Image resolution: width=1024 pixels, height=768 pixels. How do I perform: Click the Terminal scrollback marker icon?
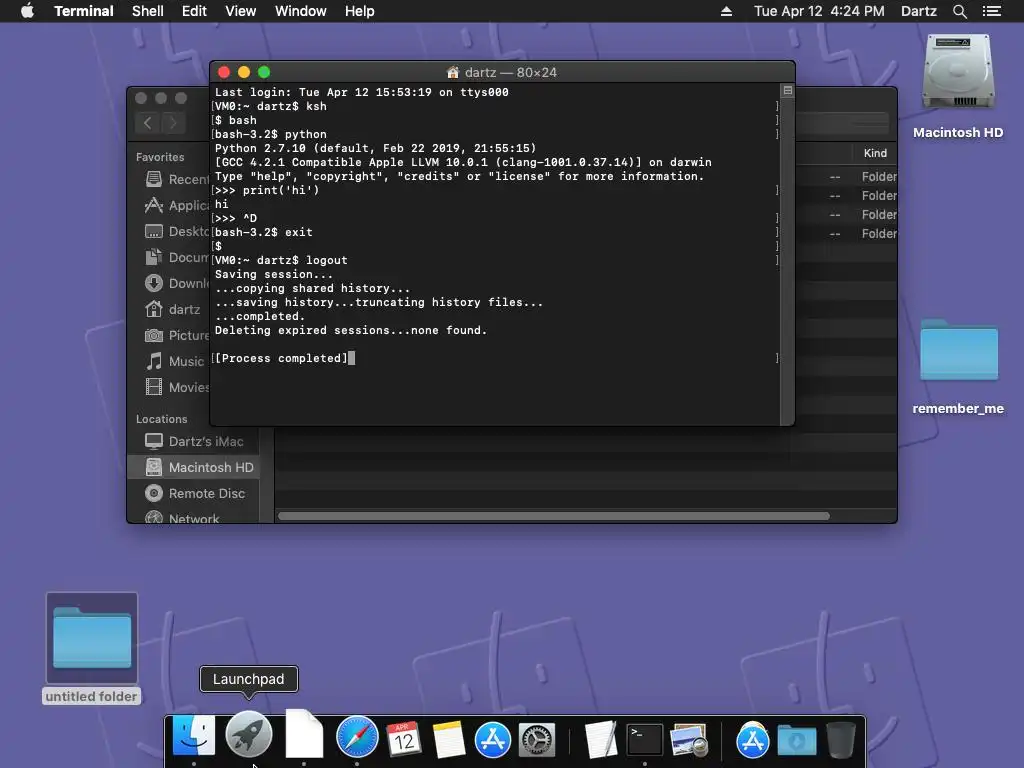coord(788,91)
